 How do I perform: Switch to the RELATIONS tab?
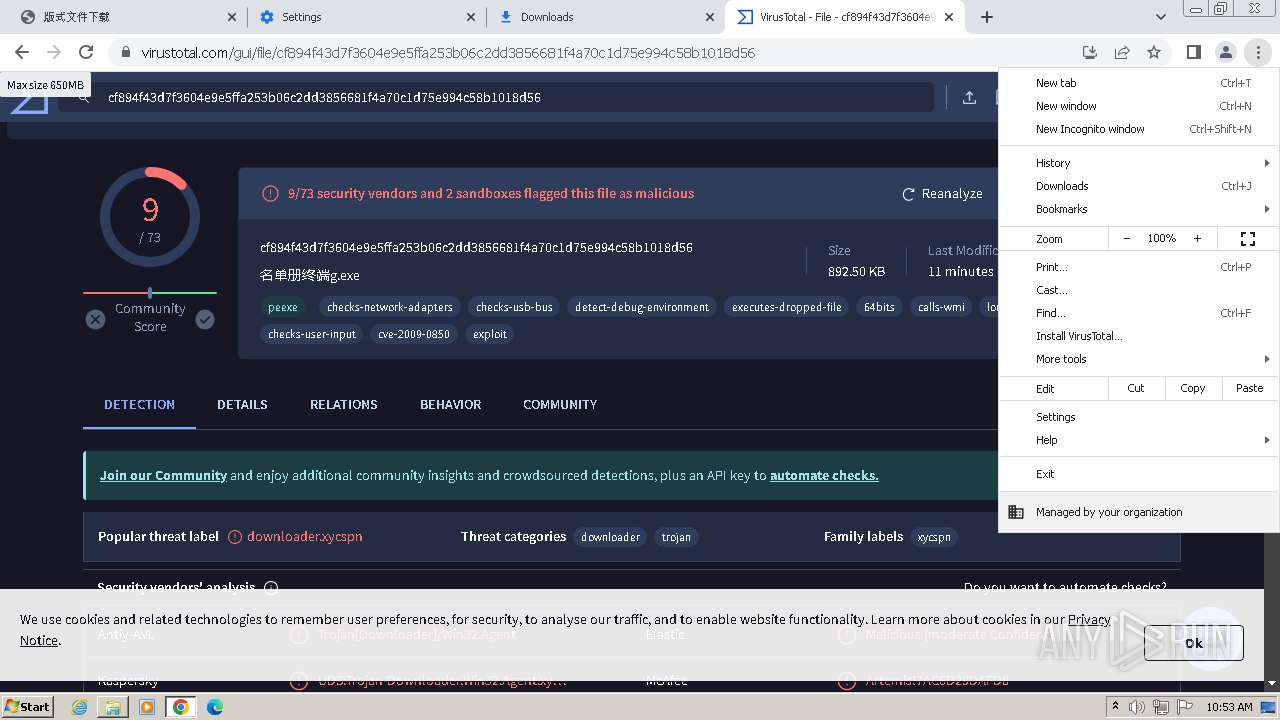[343, 404]
